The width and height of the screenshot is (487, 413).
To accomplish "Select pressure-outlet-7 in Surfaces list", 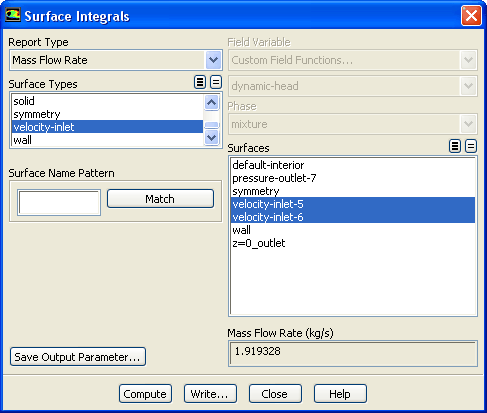I will coord(353,178).
